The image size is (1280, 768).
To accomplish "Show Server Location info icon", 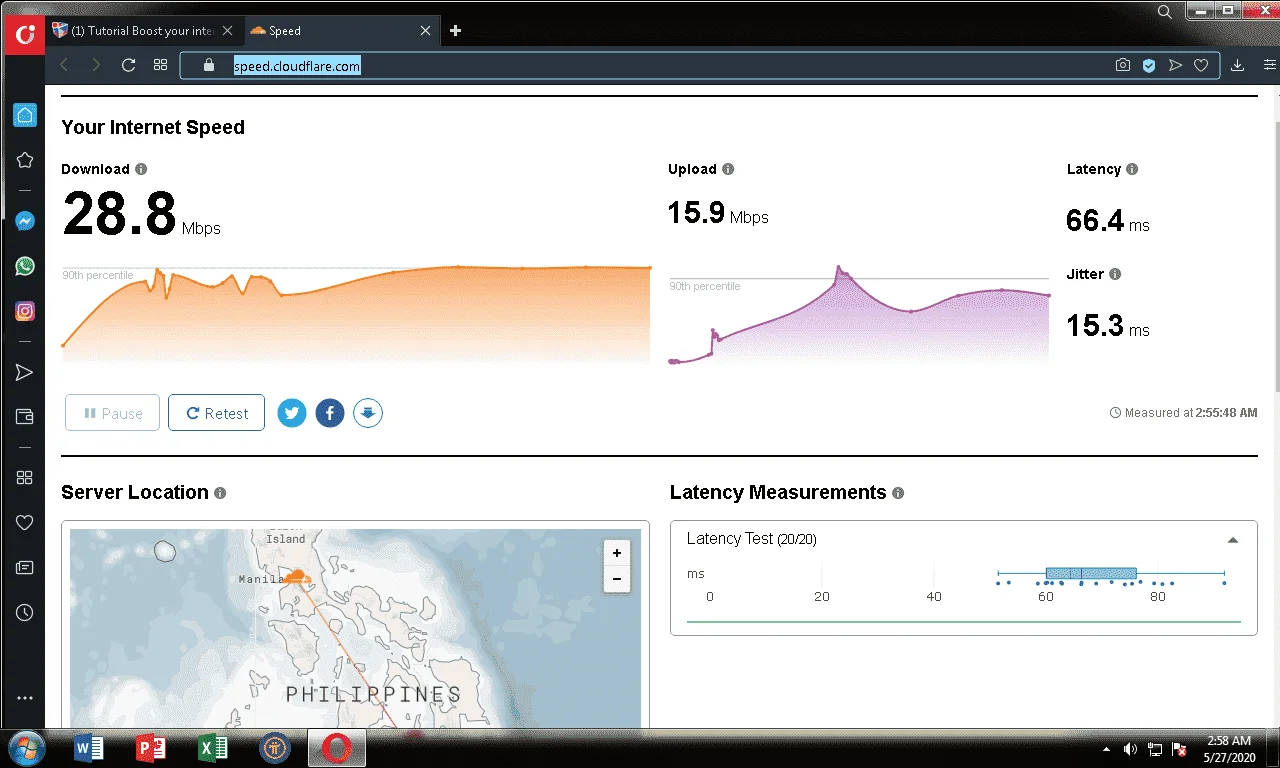I will tap(220, 493).
